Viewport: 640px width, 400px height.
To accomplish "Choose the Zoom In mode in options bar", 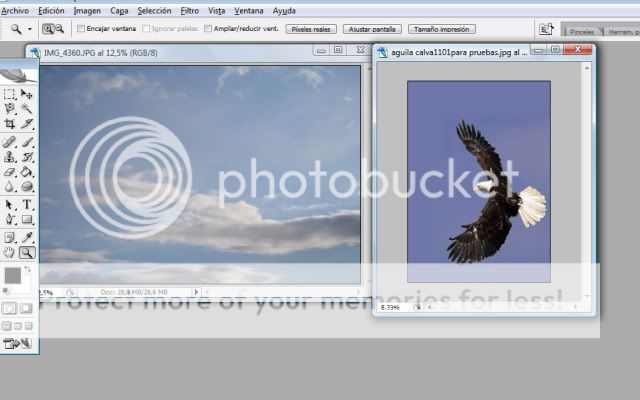I will click(x=48, y=29).
